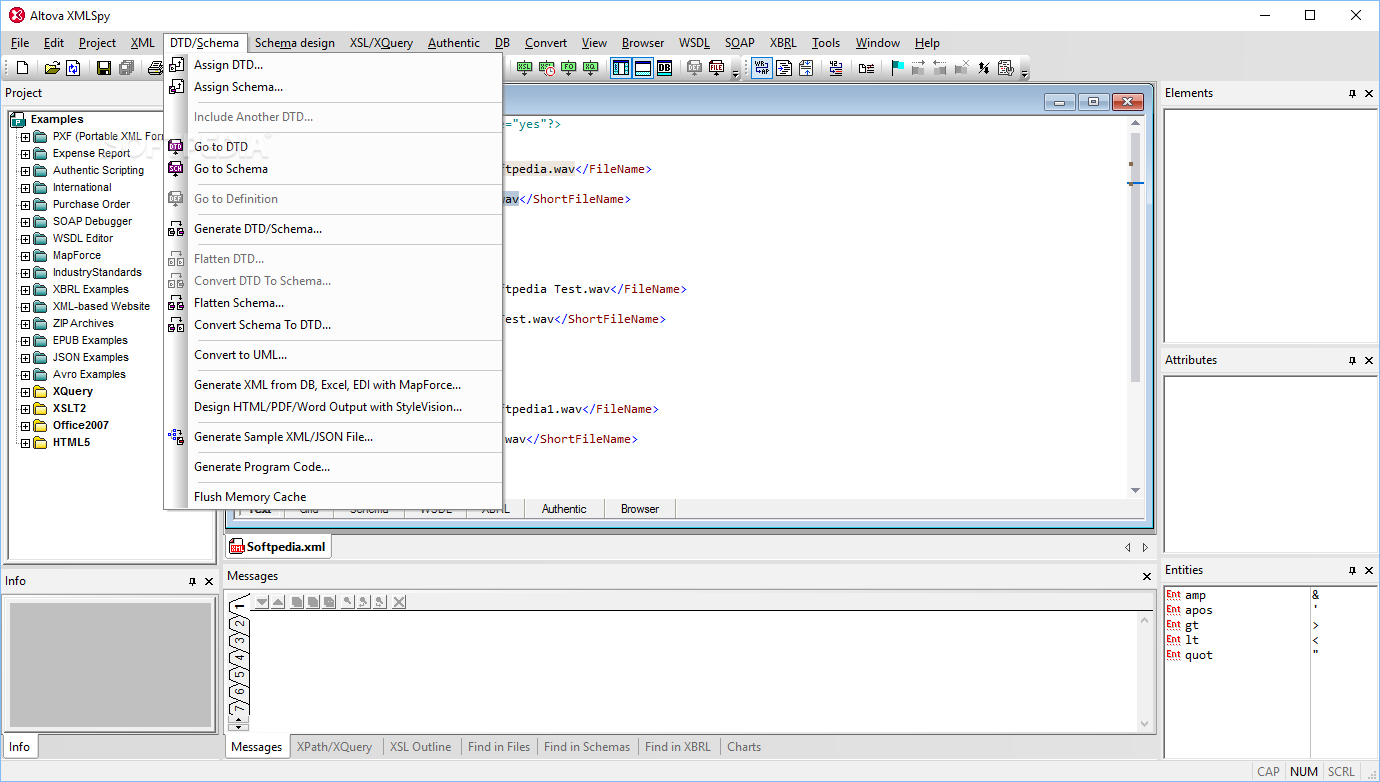Viewport: 1380px width, 782px height.
Task: Switch to the Find in Files tab
Action: tap(499, 747)
